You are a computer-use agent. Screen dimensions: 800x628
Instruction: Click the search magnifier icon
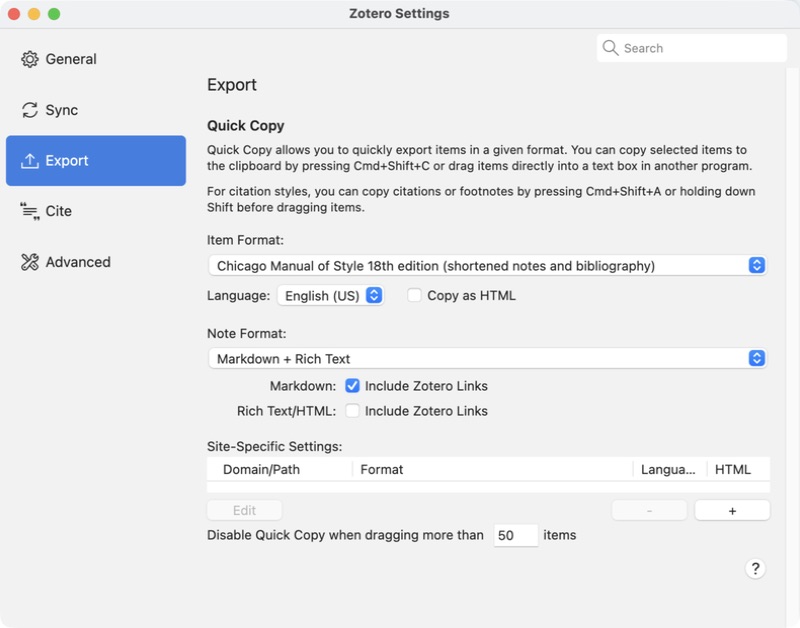pos(610,48)
